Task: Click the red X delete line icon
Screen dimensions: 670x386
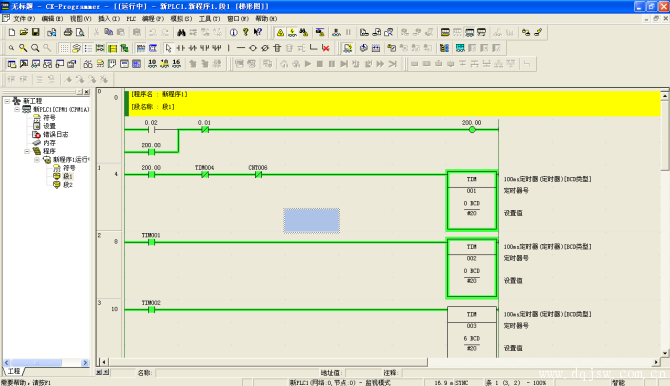Action: point(326,48)
